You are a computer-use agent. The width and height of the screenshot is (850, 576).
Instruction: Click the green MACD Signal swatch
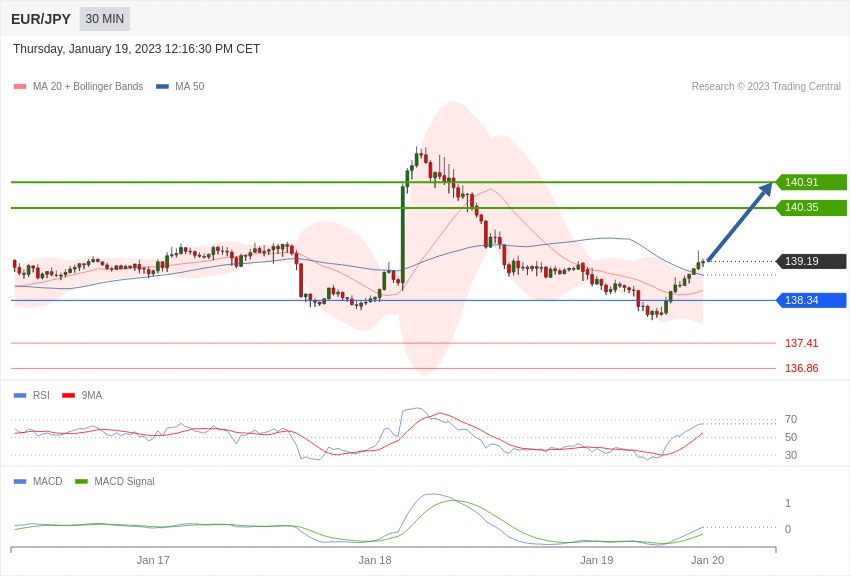pyautogui.click(x=81, y=481)
